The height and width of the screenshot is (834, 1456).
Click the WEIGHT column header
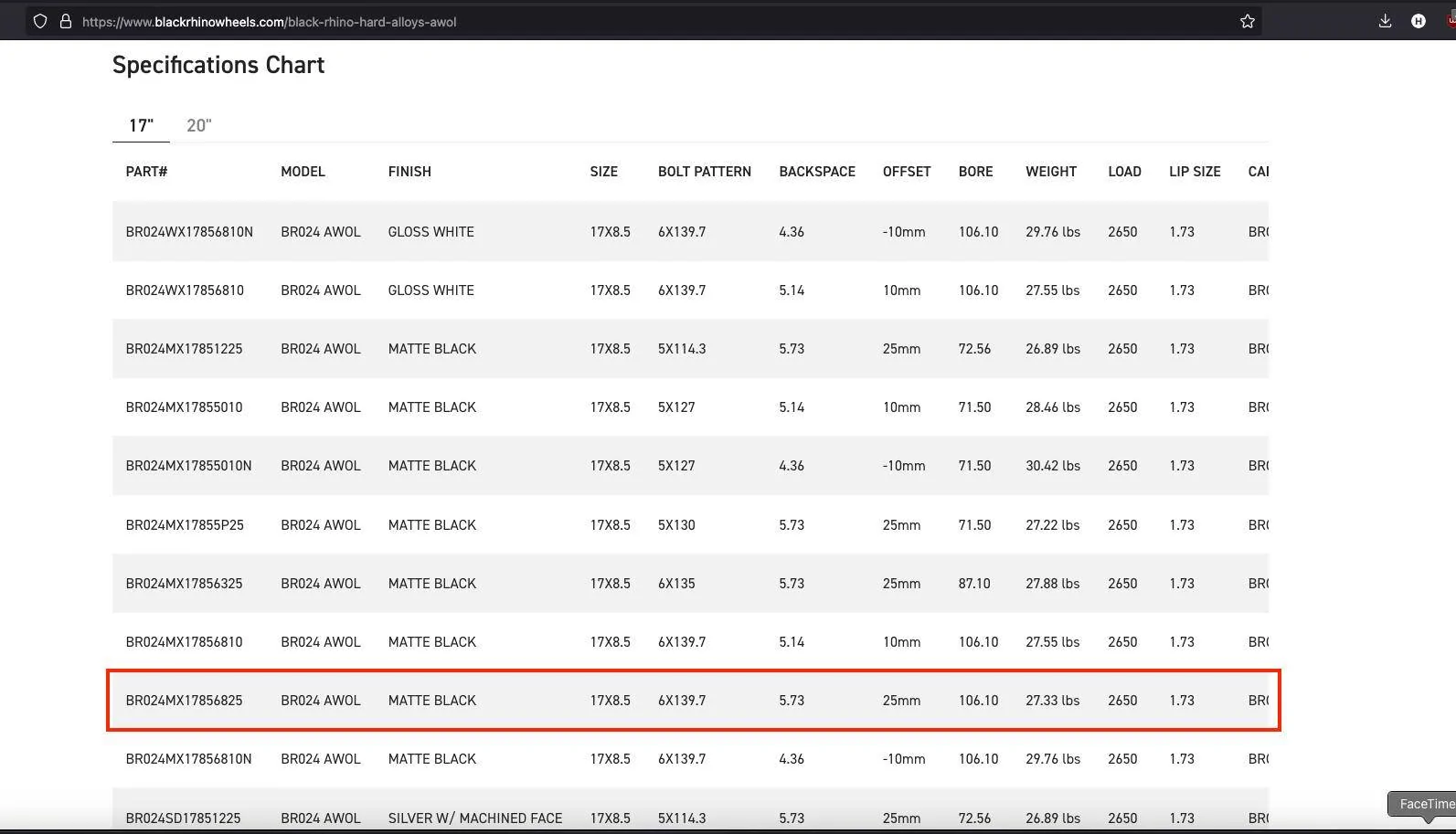1051,172
